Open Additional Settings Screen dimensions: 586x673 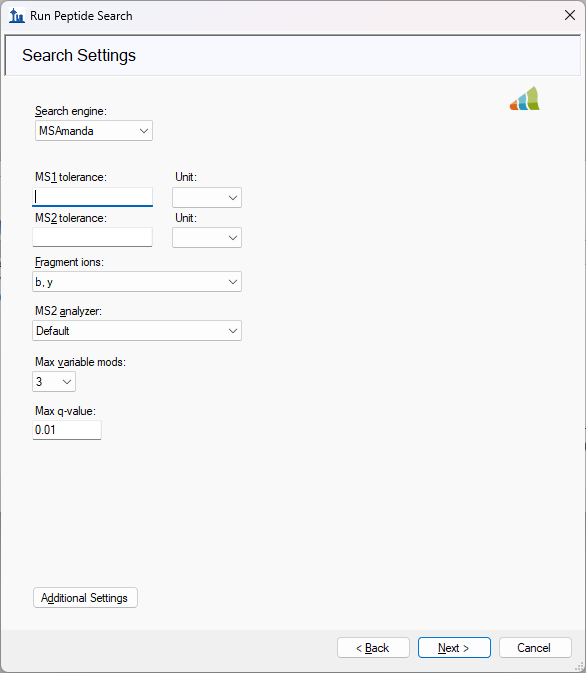click(x=85, y=597)
